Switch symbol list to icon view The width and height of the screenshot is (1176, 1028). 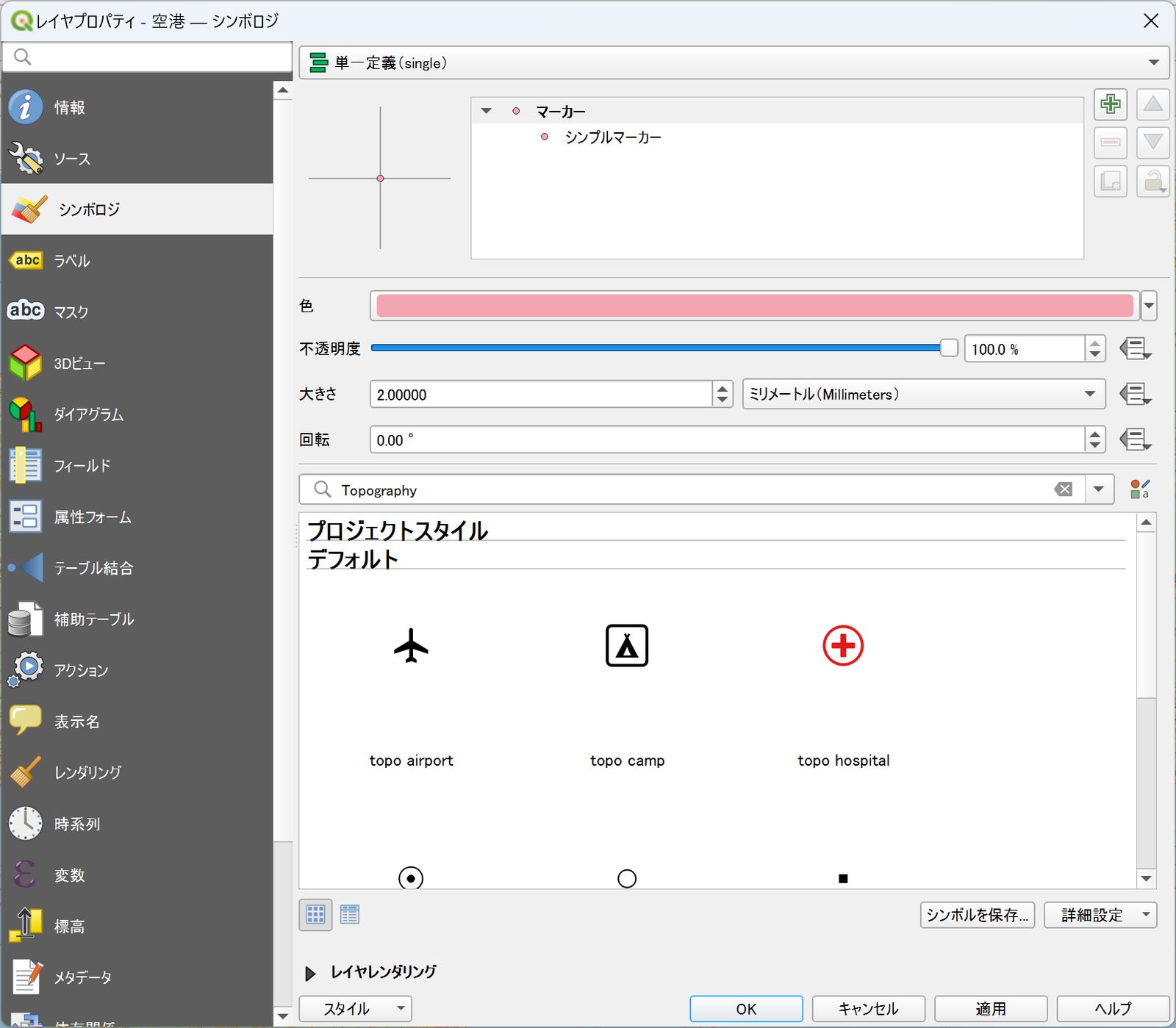pos(315,915)
